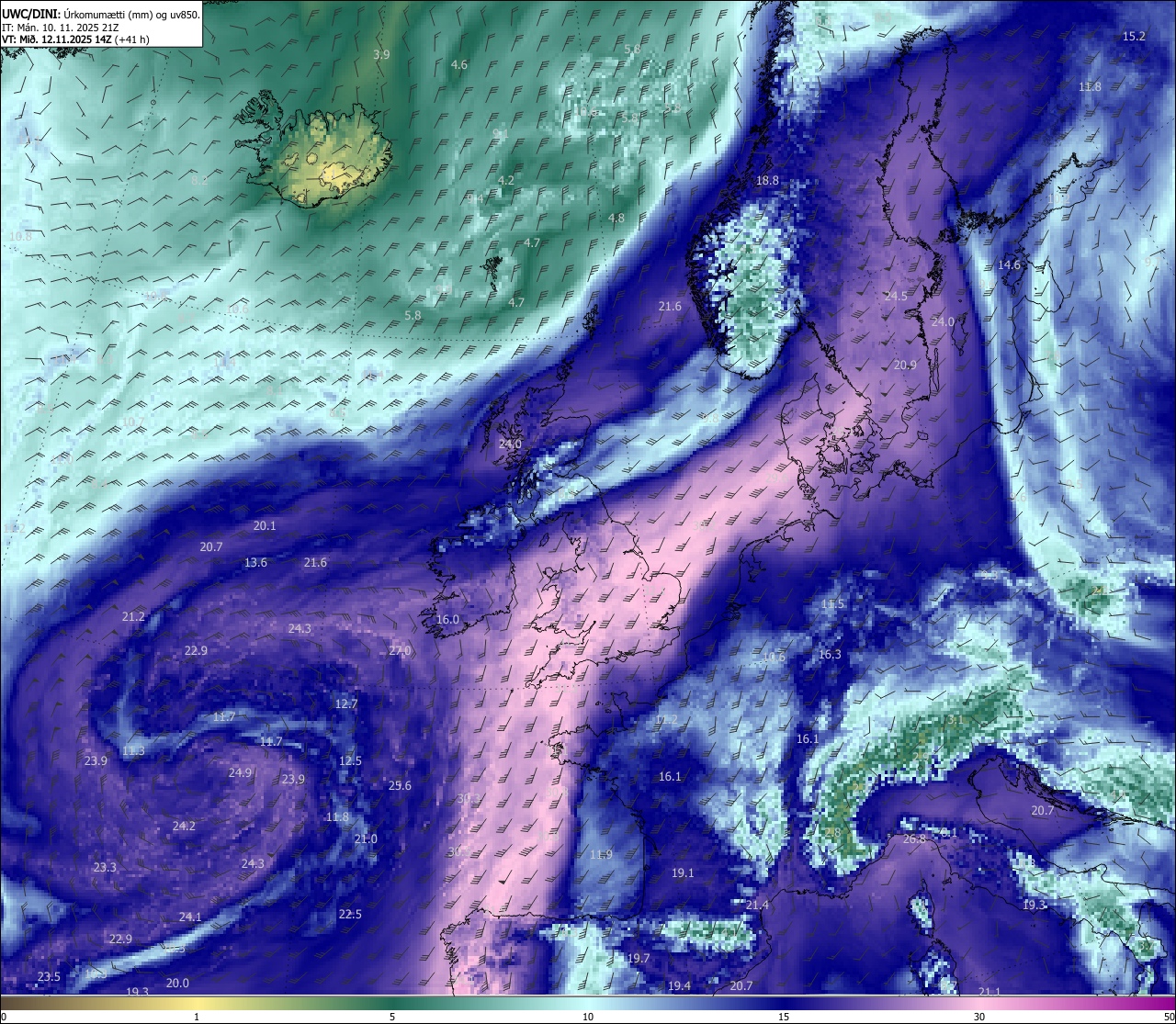Click the 24.1 value on the map
Screen dimensions: 1176x1024
pyautogui.click(x=190, y=917)
